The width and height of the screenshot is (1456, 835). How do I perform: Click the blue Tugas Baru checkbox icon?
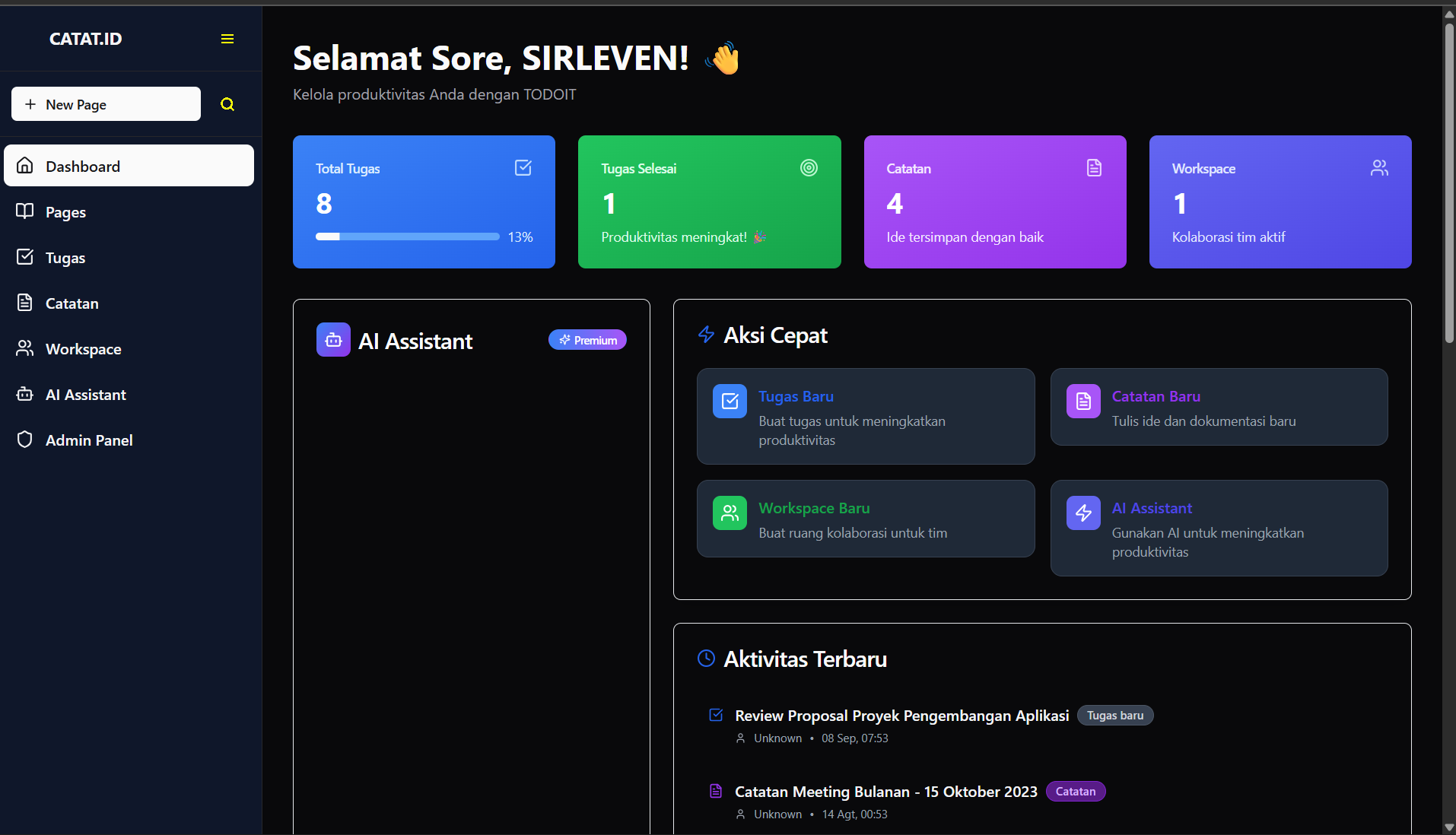pos(730,401)
